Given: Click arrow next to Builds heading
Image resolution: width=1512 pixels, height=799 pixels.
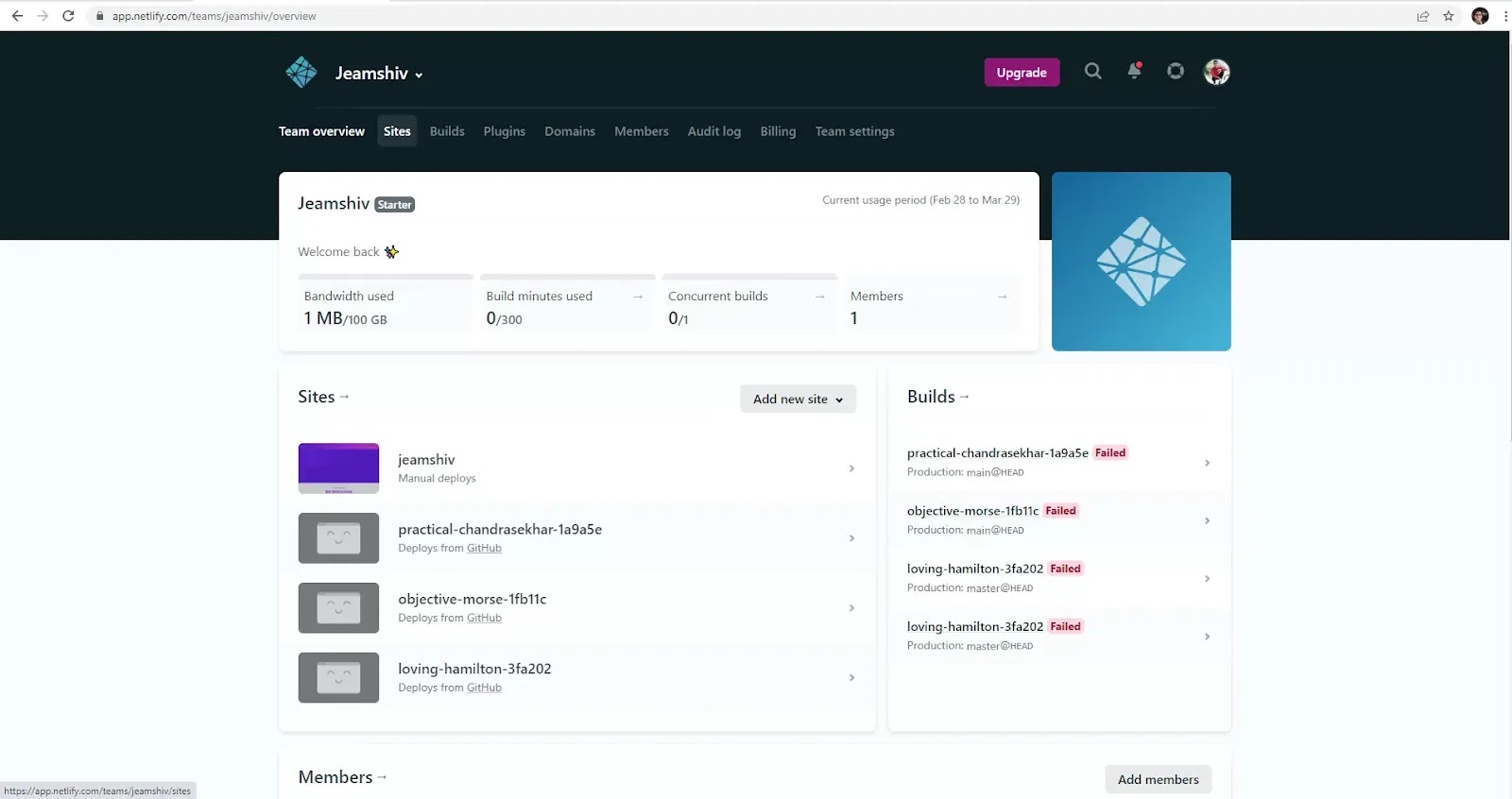Looking at the screenshot, I should coord(965,397).
